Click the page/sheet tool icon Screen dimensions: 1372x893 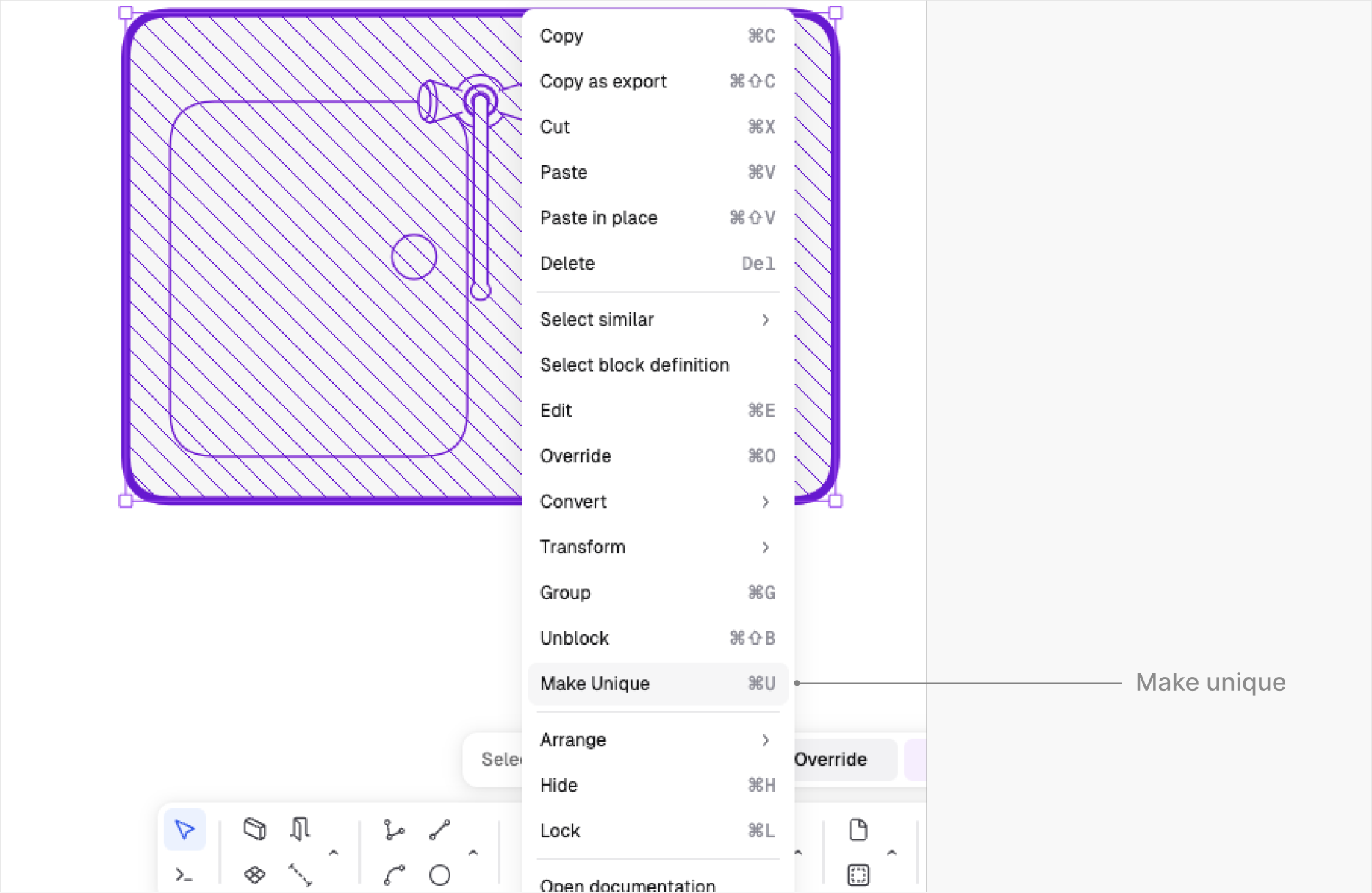[x=858, y=830]
